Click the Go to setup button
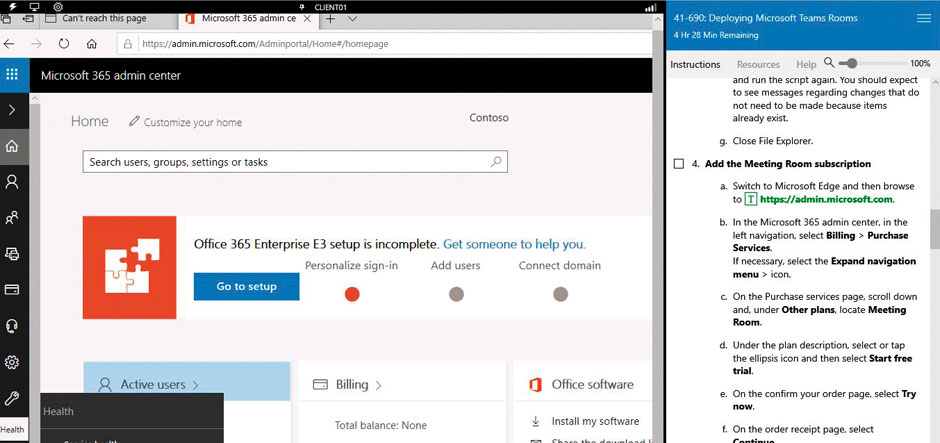The height and width of the screenshot is (443, 940). 246,286
